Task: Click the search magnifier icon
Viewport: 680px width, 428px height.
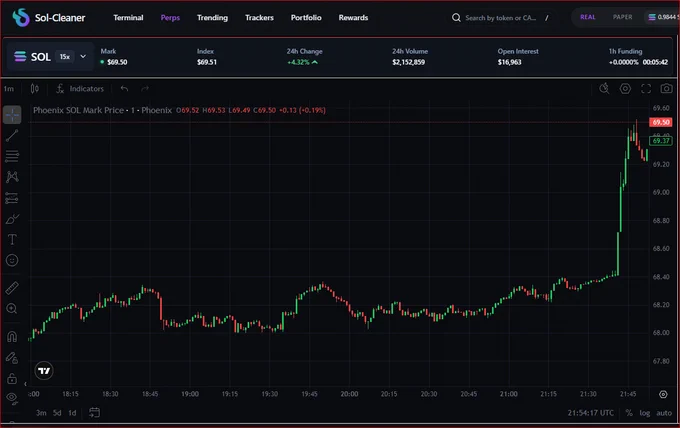Action: 456,18
